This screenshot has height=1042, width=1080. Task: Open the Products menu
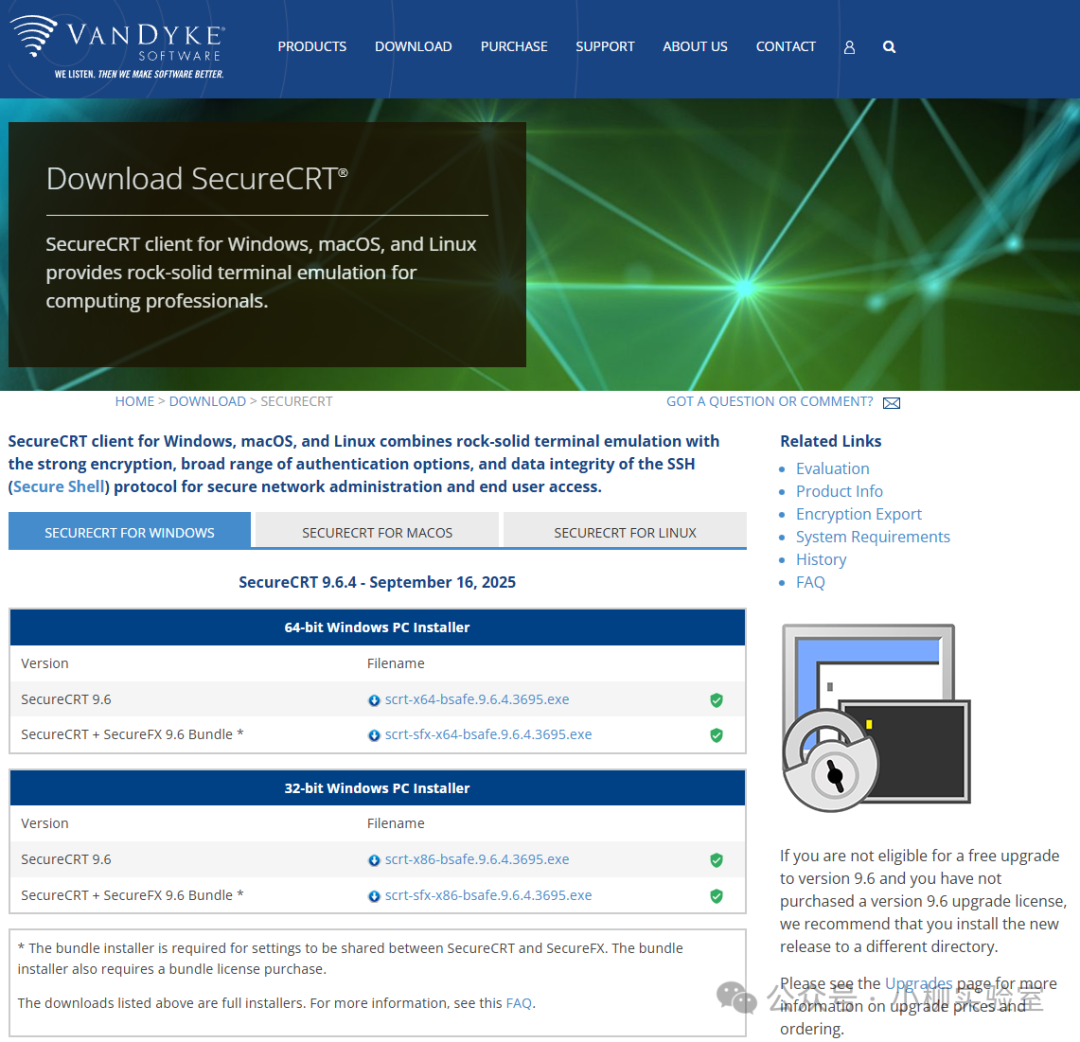point(312,47)
